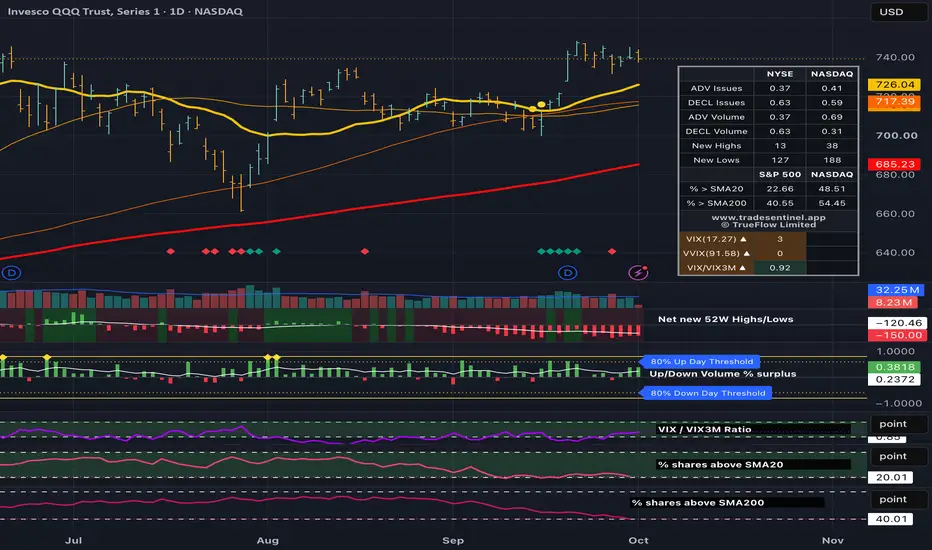This screenshot has width=932, height=550.
Task: Click the 80% Up Day Threshold label
Action: pos(701,362)
